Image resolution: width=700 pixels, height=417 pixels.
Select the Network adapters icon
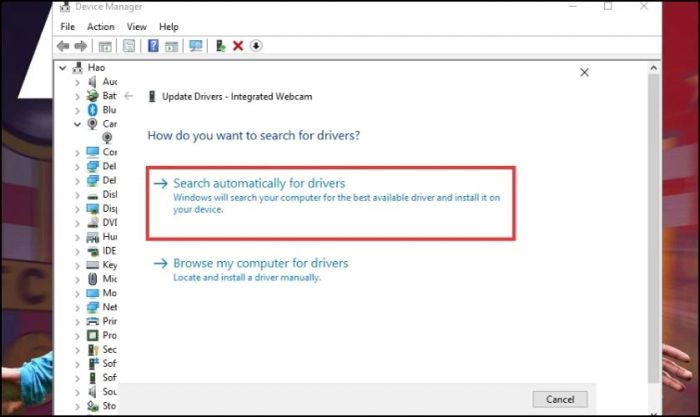pyautogui.click(x=92, y=307)
